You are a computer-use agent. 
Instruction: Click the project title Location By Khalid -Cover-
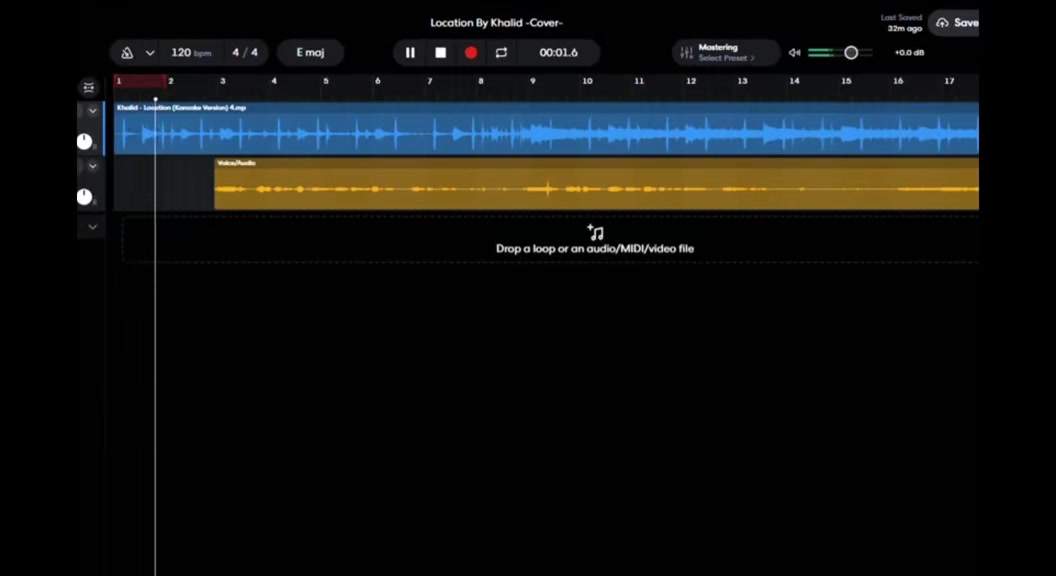coord(496,23)
